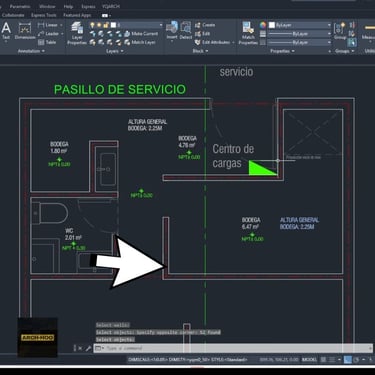Click white swatch in ByLayer color box
Viewport: 375px width, 375px height.
272,25
